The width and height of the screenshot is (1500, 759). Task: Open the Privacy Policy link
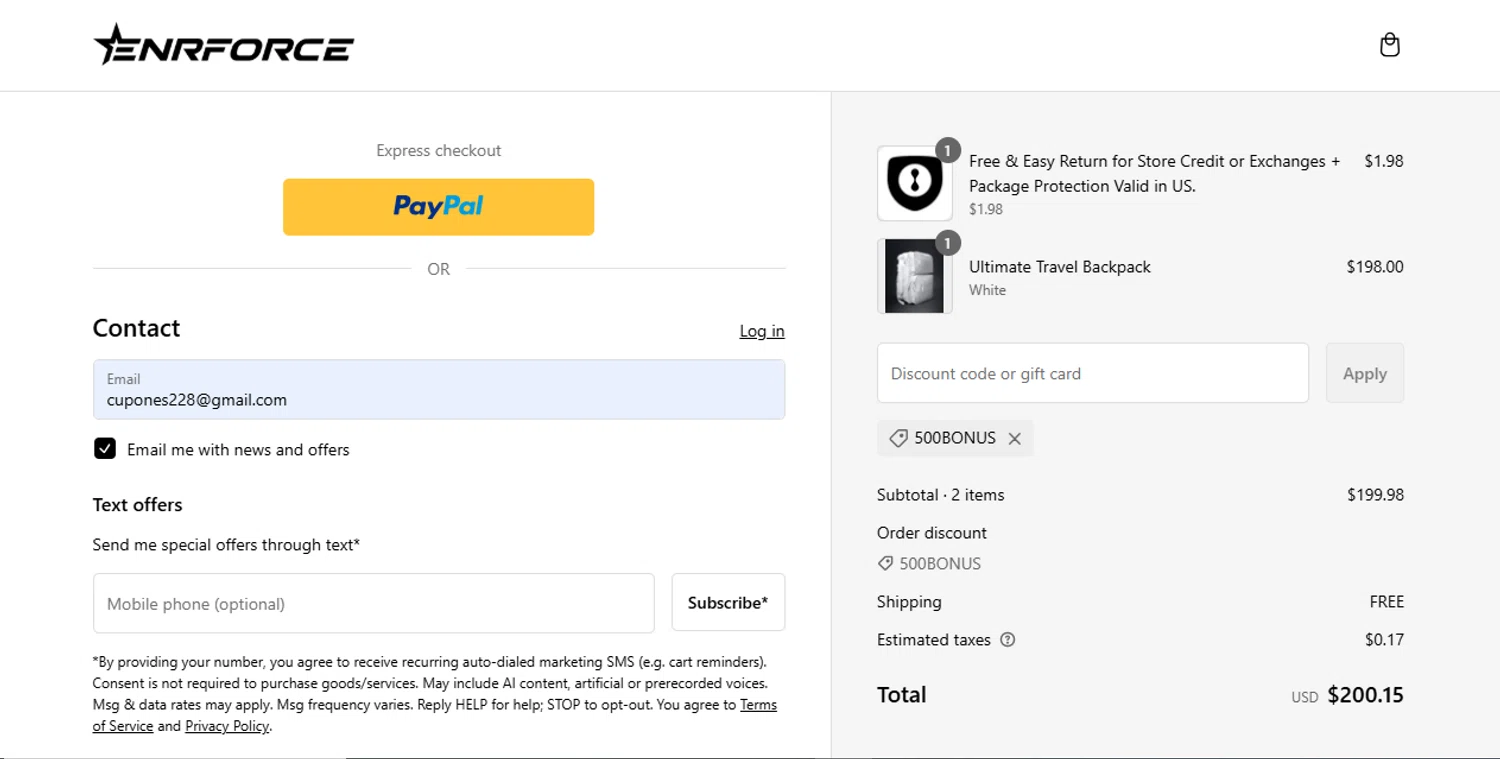tap(227, 726)
